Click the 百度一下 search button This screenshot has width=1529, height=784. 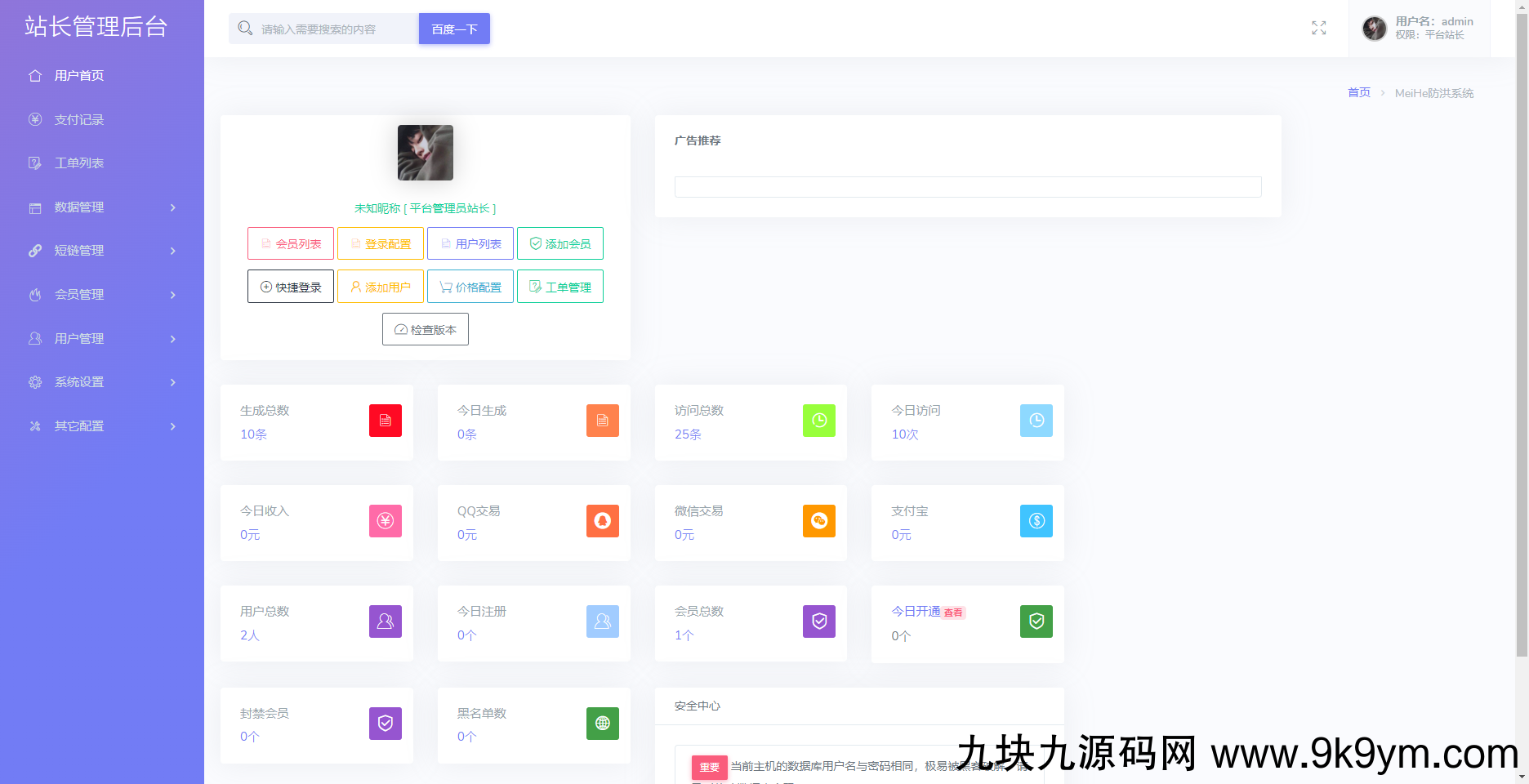[x=454, y=28]
